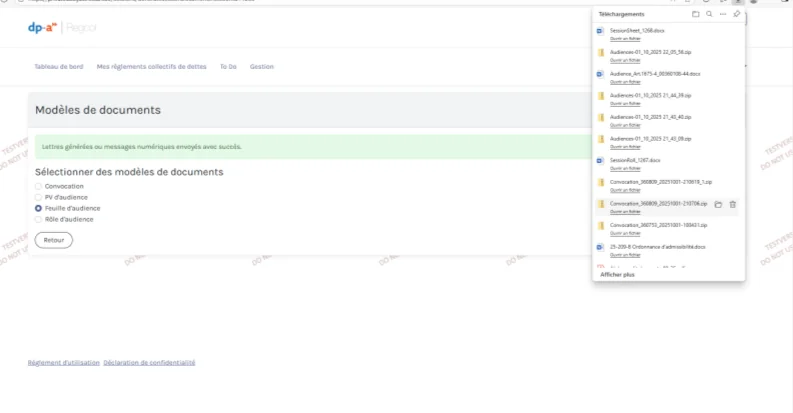Select the Convocation radio button
This screenshot has height=413, width=793.
[38, 186]
